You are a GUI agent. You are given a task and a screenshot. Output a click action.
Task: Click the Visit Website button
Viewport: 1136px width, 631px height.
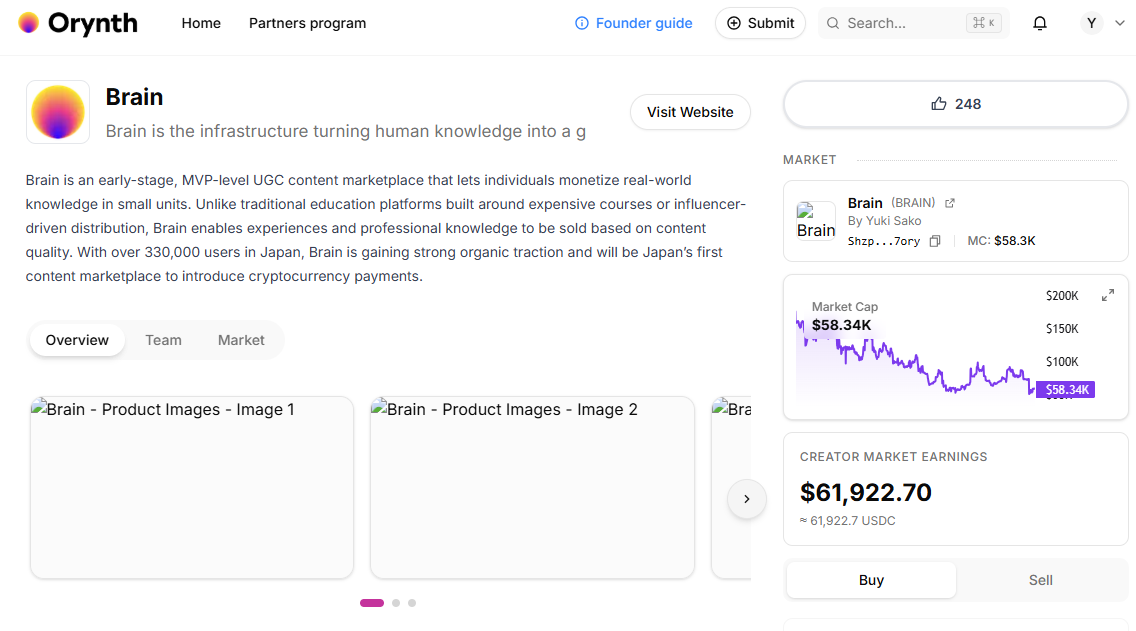pos(690,112)
